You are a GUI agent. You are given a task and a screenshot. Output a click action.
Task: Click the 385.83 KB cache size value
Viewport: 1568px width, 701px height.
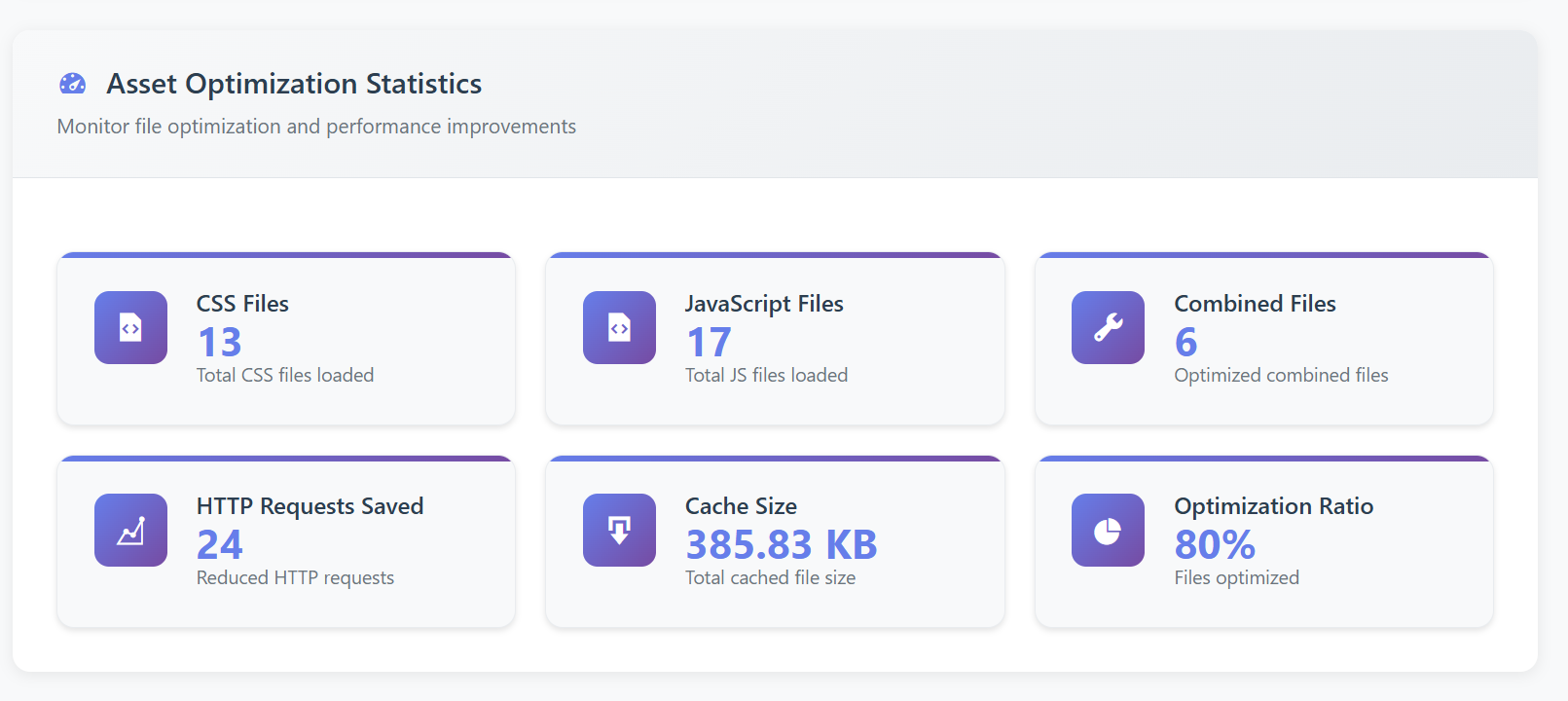(x=781, y=544)
